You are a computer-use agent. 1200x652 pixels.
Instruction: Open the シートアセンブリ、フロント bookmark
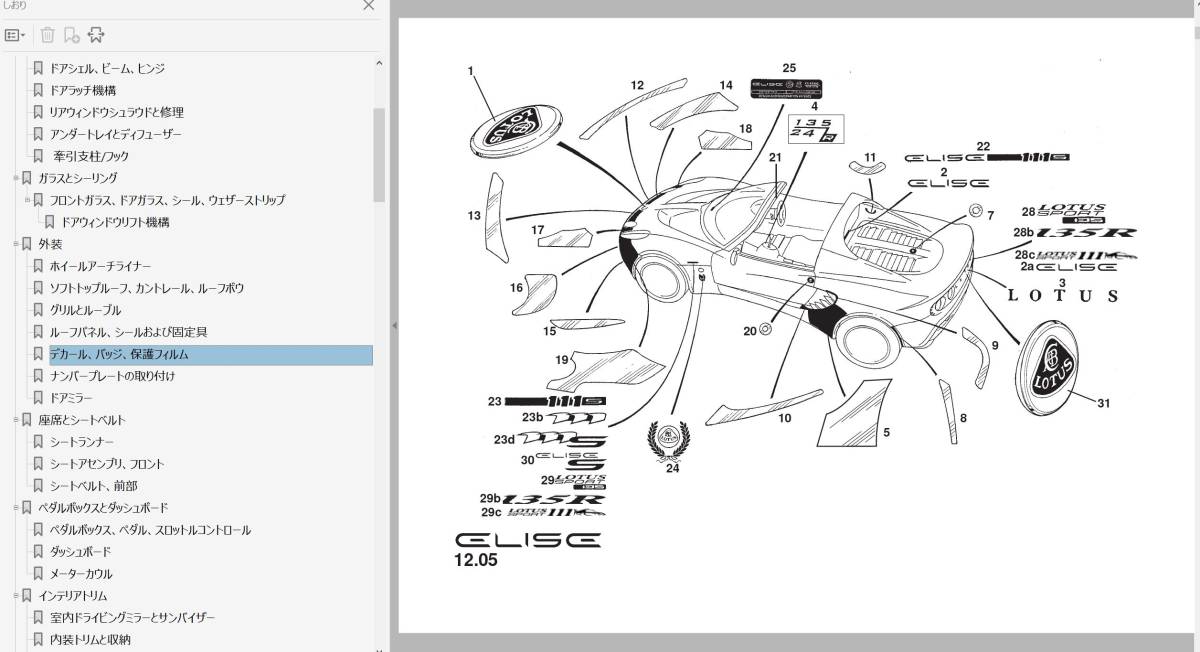[107, 465]
